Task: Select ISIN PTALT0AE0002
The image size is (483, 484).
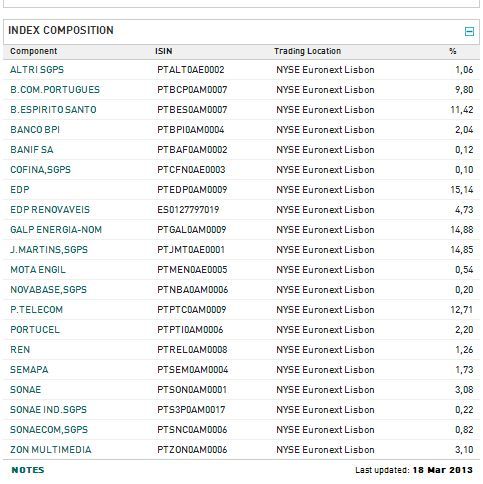Action: 191,70
